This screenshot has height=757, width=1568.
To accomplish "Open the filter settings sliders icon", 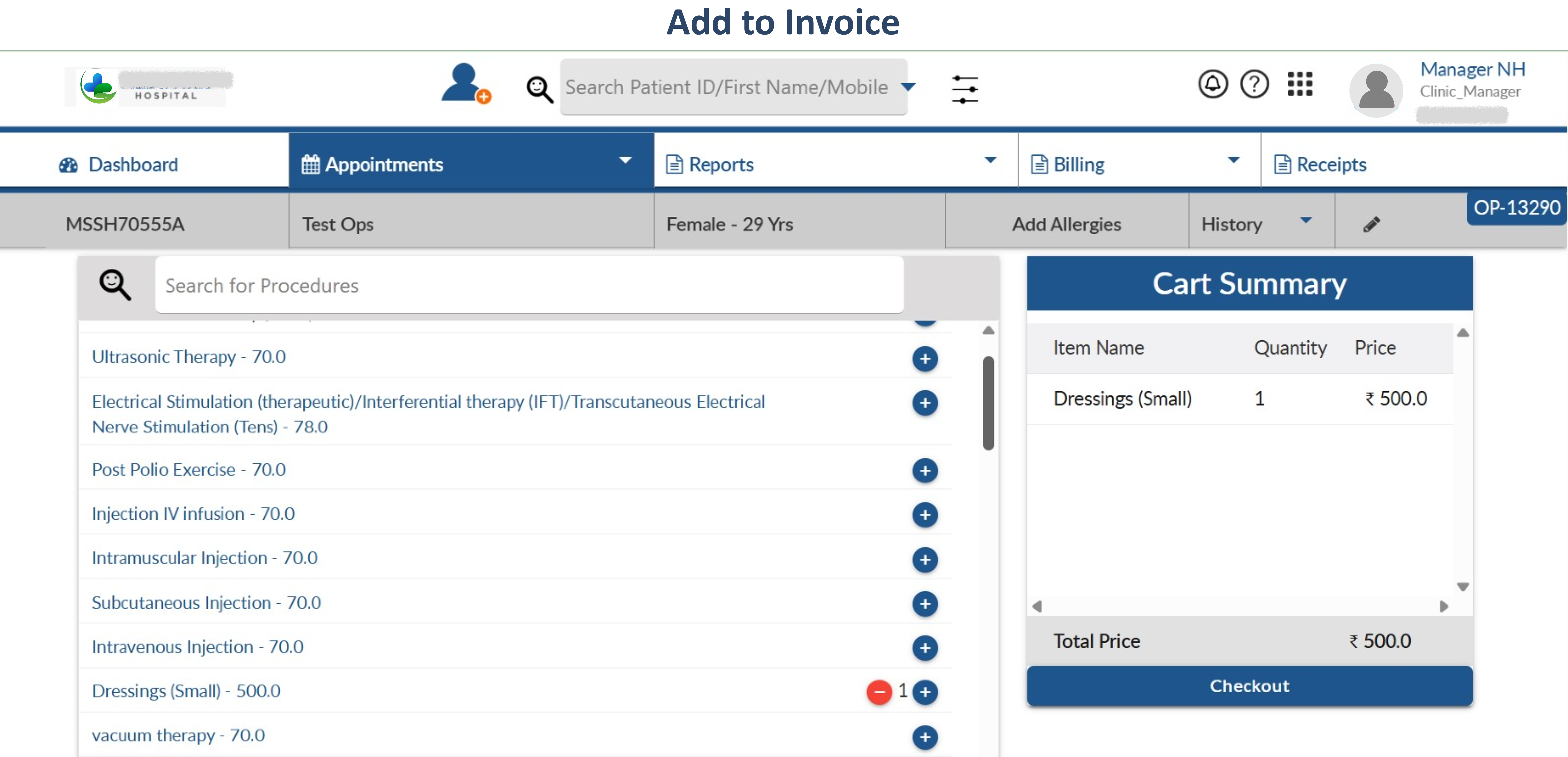I will [965, 89].
